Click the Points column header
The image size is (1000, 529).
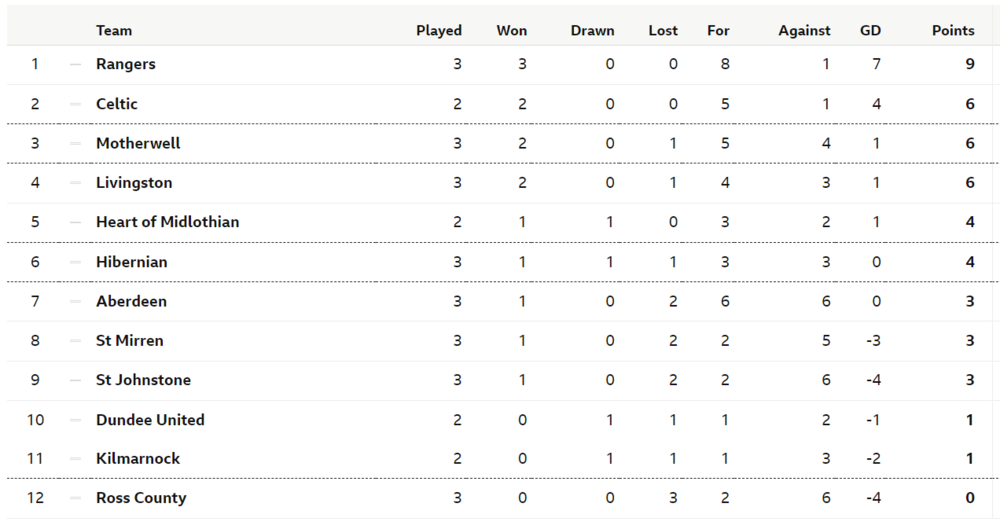(952, 31)
